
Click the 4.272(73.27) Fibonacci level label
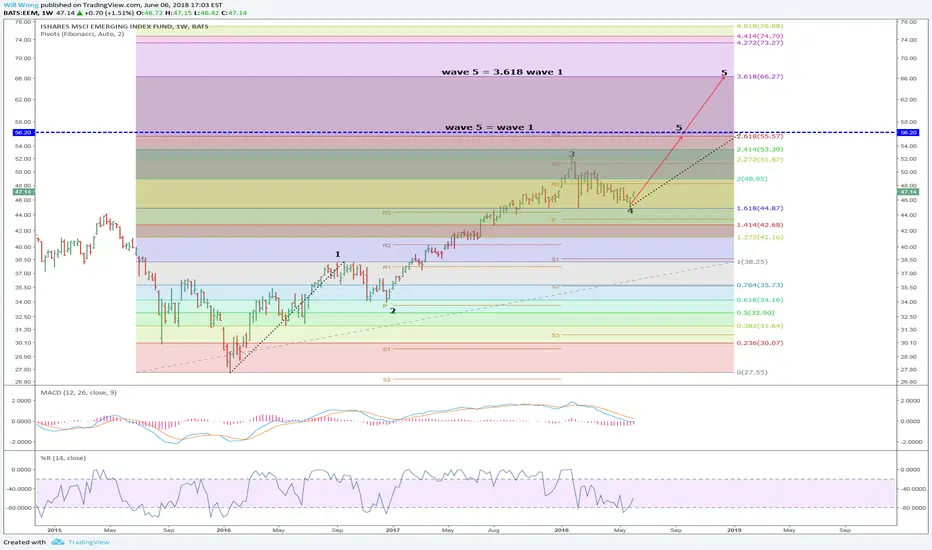(x=760, y=43)
